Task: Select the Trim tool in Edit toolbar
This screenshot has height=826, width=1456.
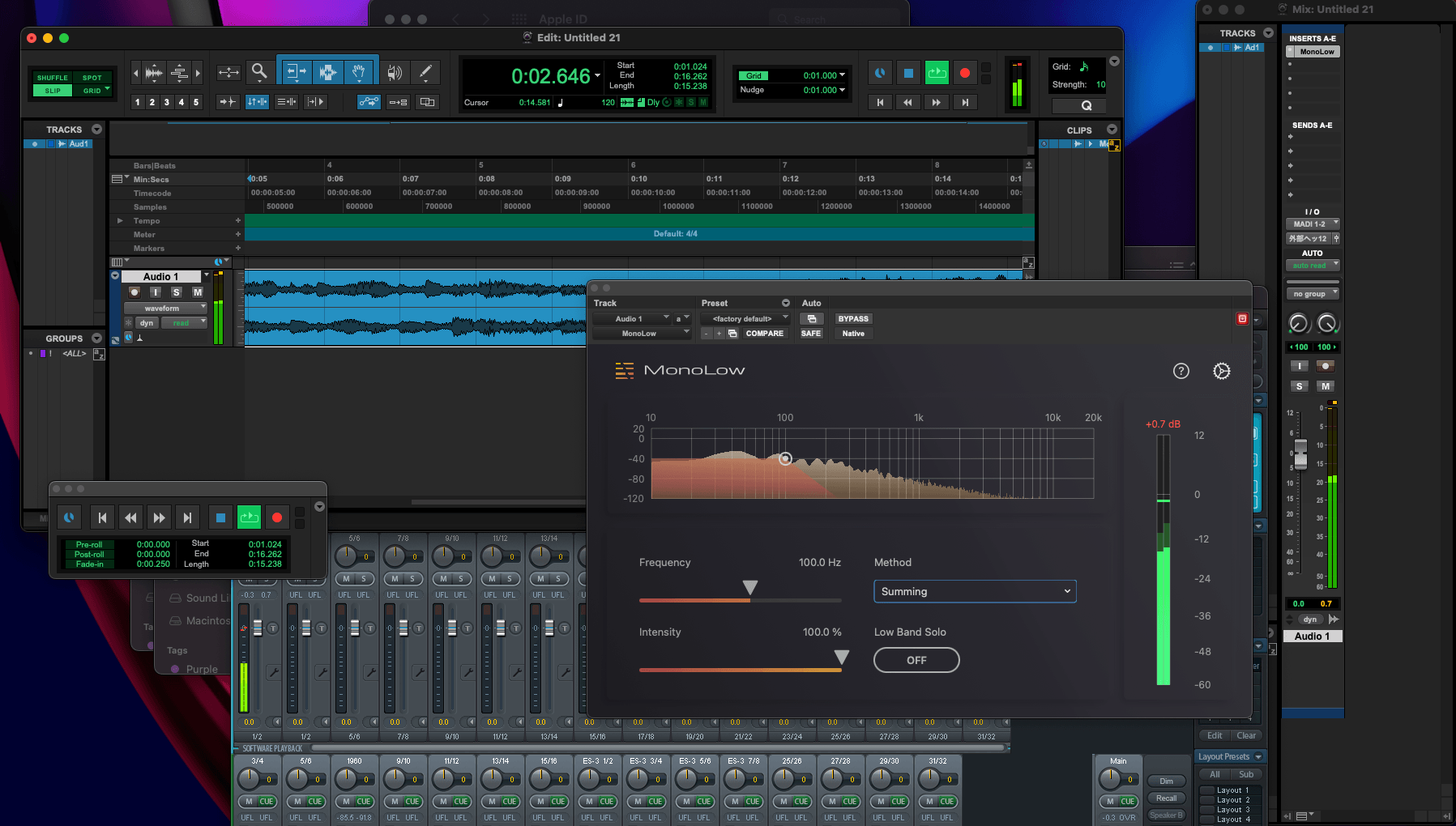Action: (296, 72)
